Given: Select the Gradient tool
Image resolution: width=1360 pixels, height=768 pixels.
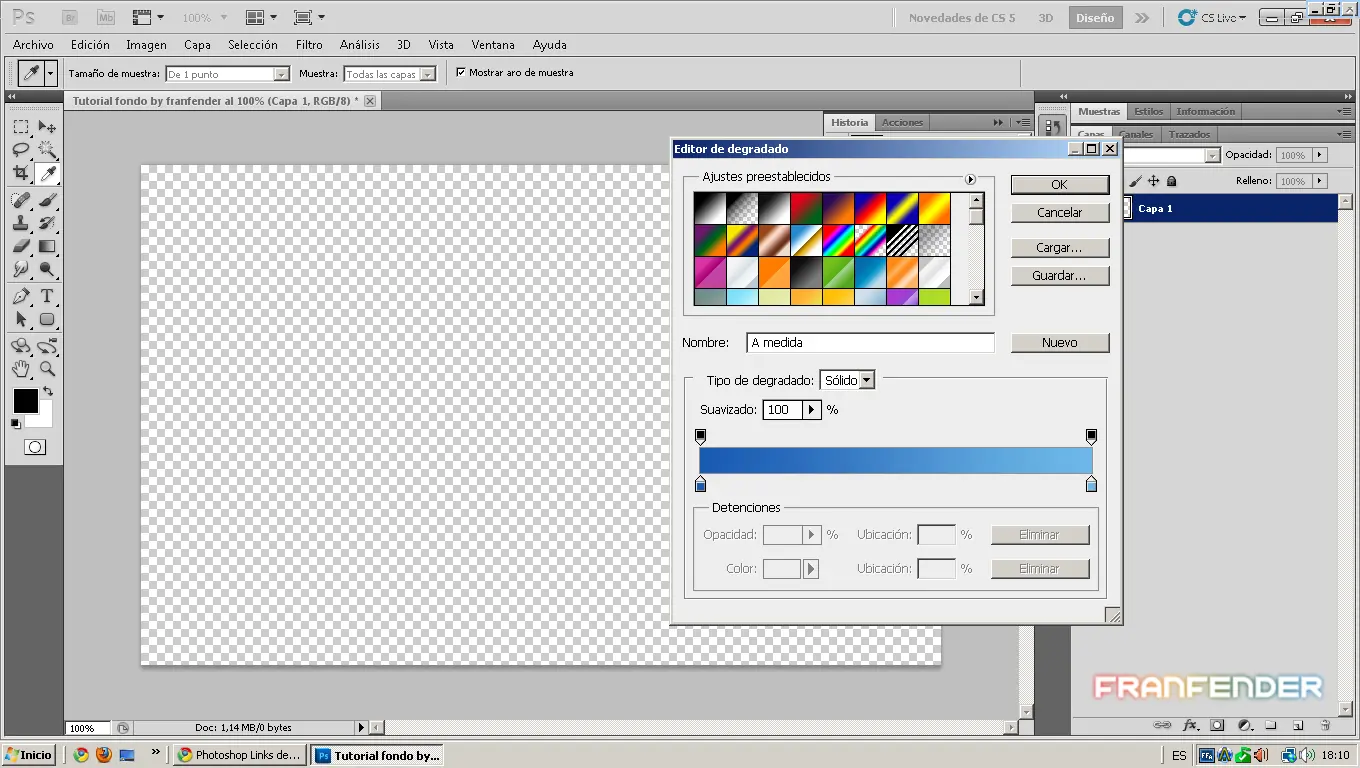Looking at the screenshot, I should pos(47,246).
